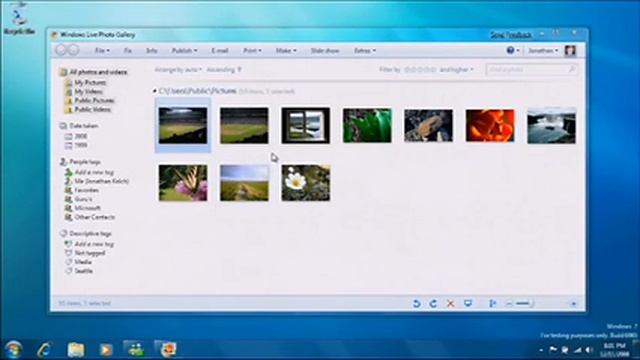Select Me (Jonathan) people tag
This screenshot has height=360, width=640.
[x=102, y=181]
